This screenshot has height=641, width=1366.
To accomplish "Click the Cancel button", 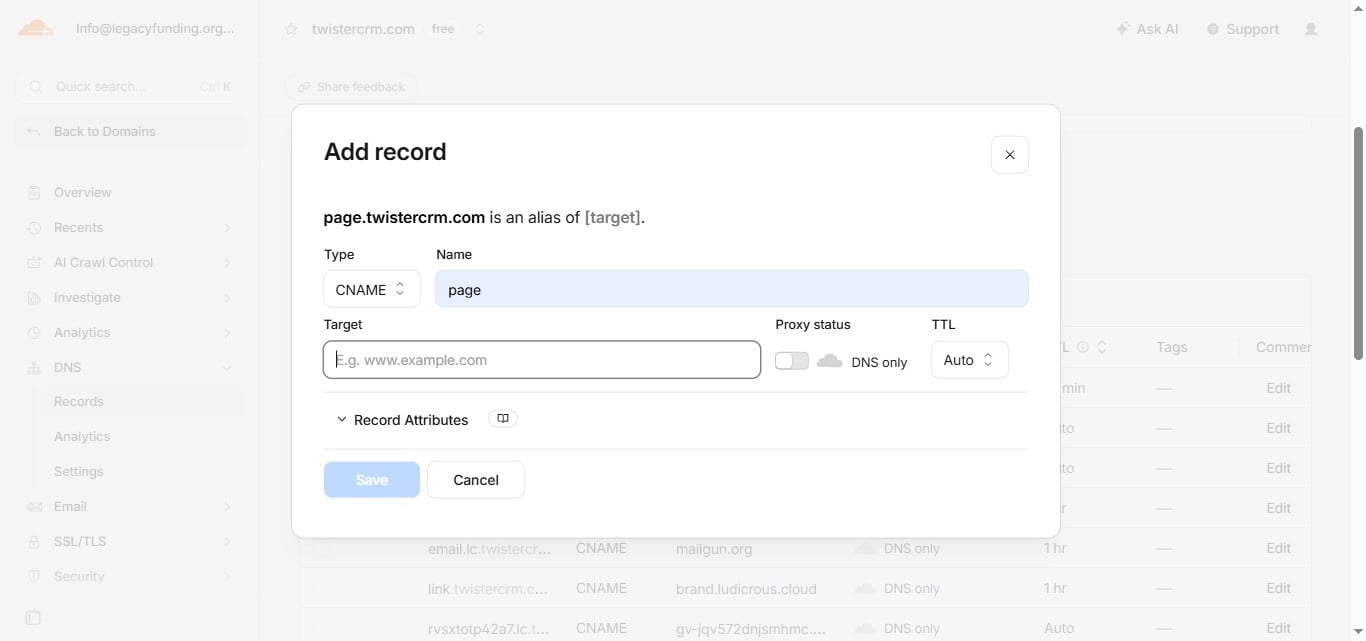I will [476, 480].
